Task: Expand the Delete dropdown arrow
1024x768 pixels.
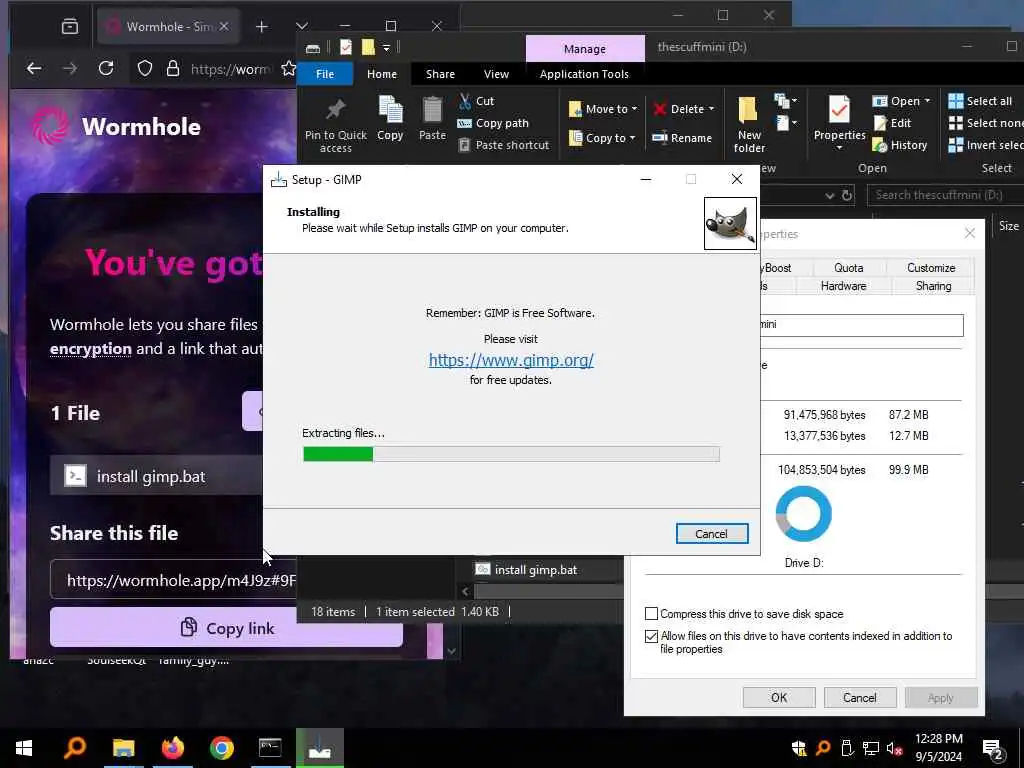Action: pos(711,109)
